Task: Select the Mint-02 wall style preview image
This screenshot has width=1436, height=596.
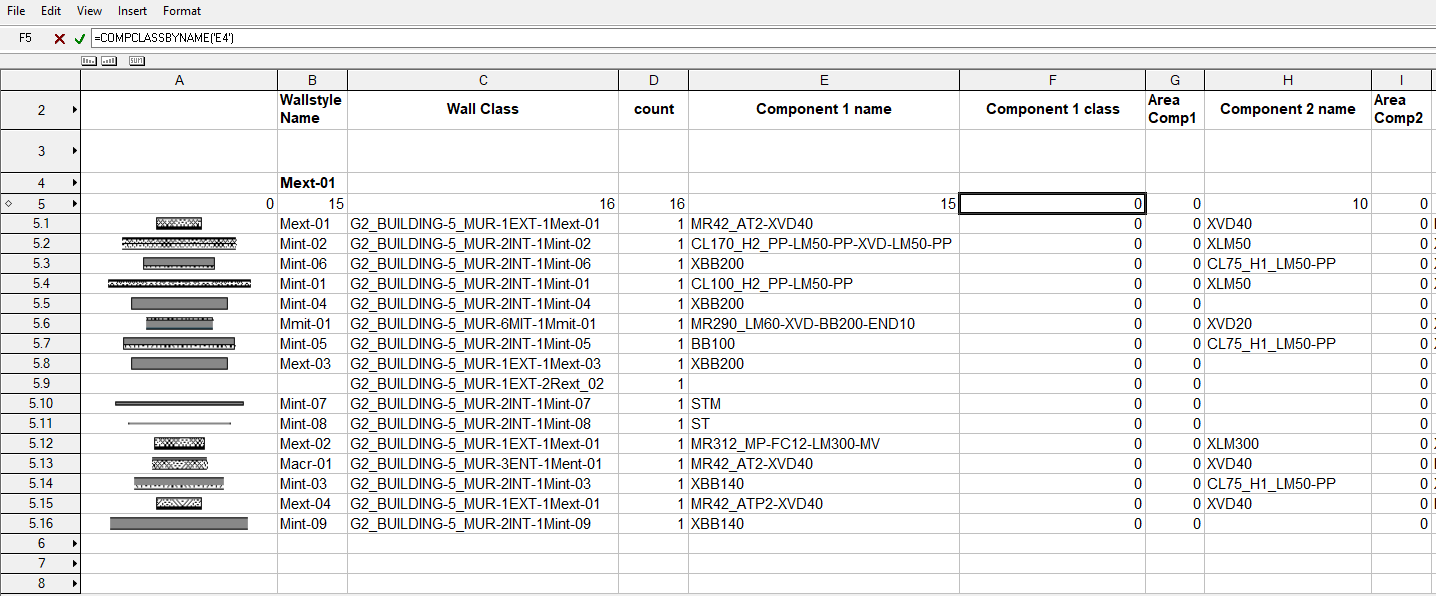Action: pyautogui.click(x=179, y=243)
